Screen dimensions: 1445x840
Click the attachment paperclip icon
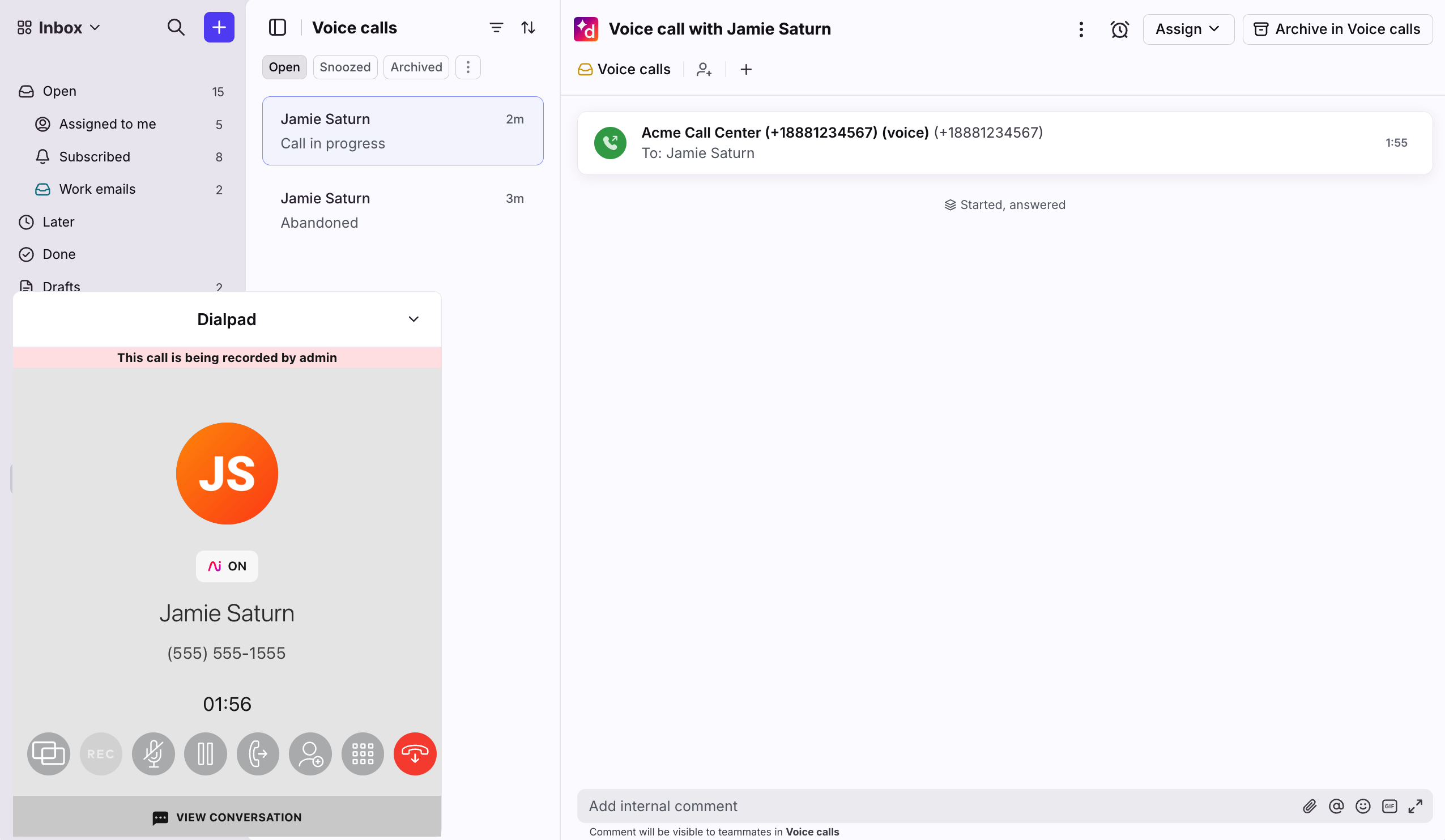pyautogui.click(x=1309, y=806)
